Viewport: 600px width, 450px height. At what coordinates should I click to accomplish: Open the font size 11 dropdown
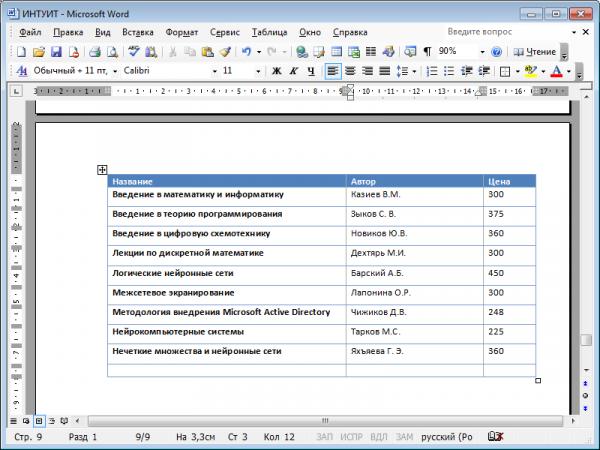(258, 71)
